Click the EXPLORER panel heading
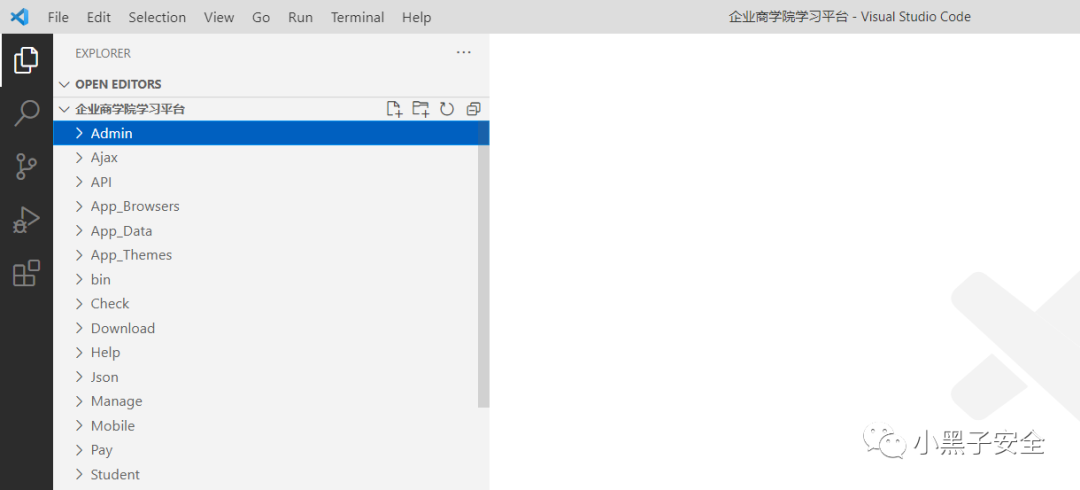 coord(103,53)
